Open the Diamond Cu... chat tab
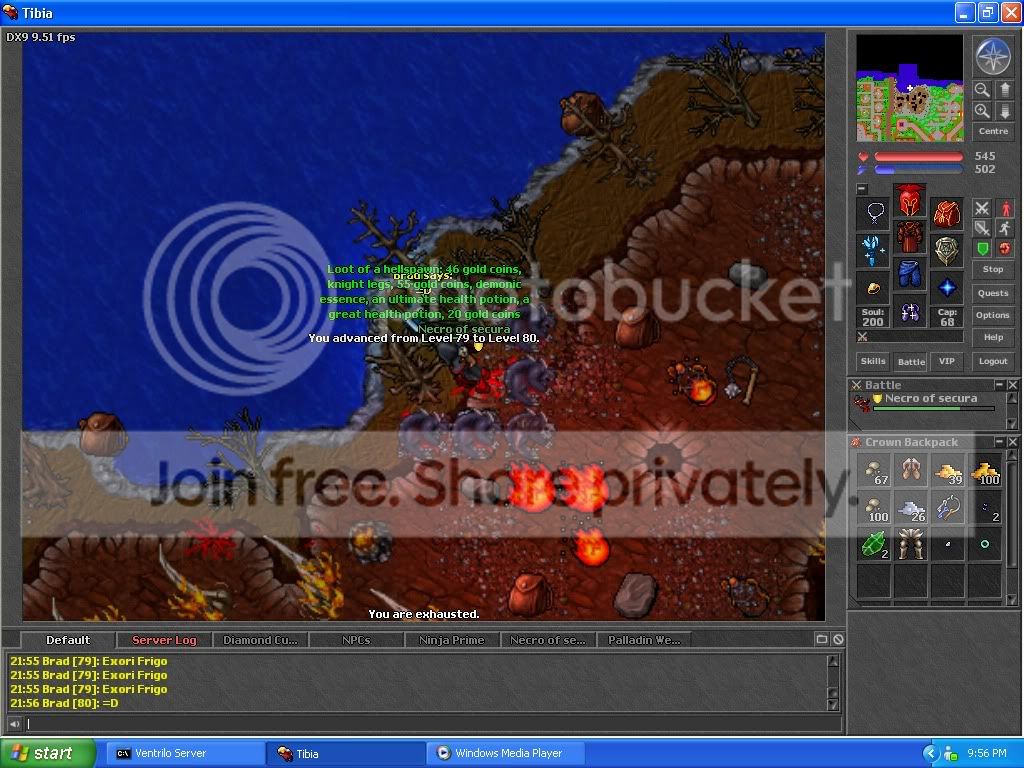1024x768 pixels. point(260,640)
